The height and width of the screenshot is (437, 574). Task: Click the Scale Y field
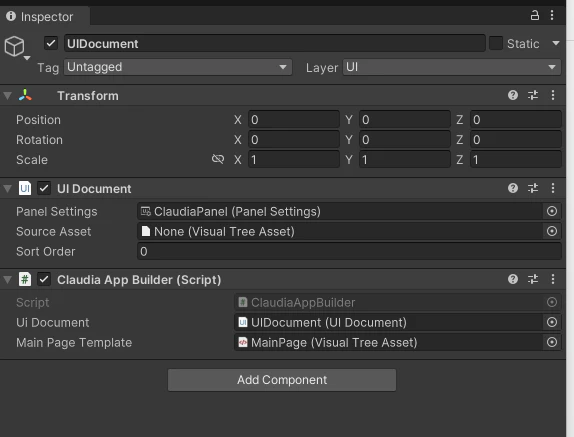(405, 160)
